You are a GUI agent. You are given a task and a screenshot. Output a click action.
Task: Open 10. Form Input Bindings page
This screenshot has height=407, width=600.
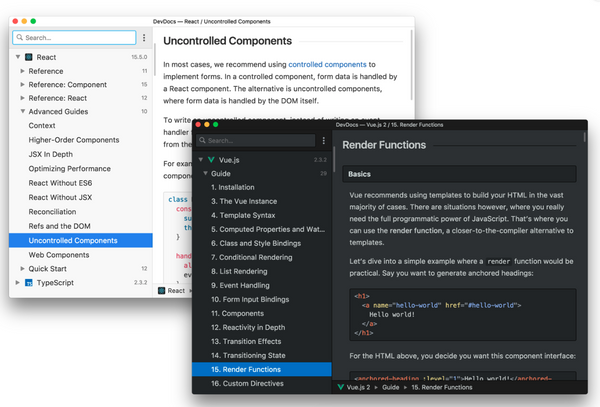pos(262,299)
